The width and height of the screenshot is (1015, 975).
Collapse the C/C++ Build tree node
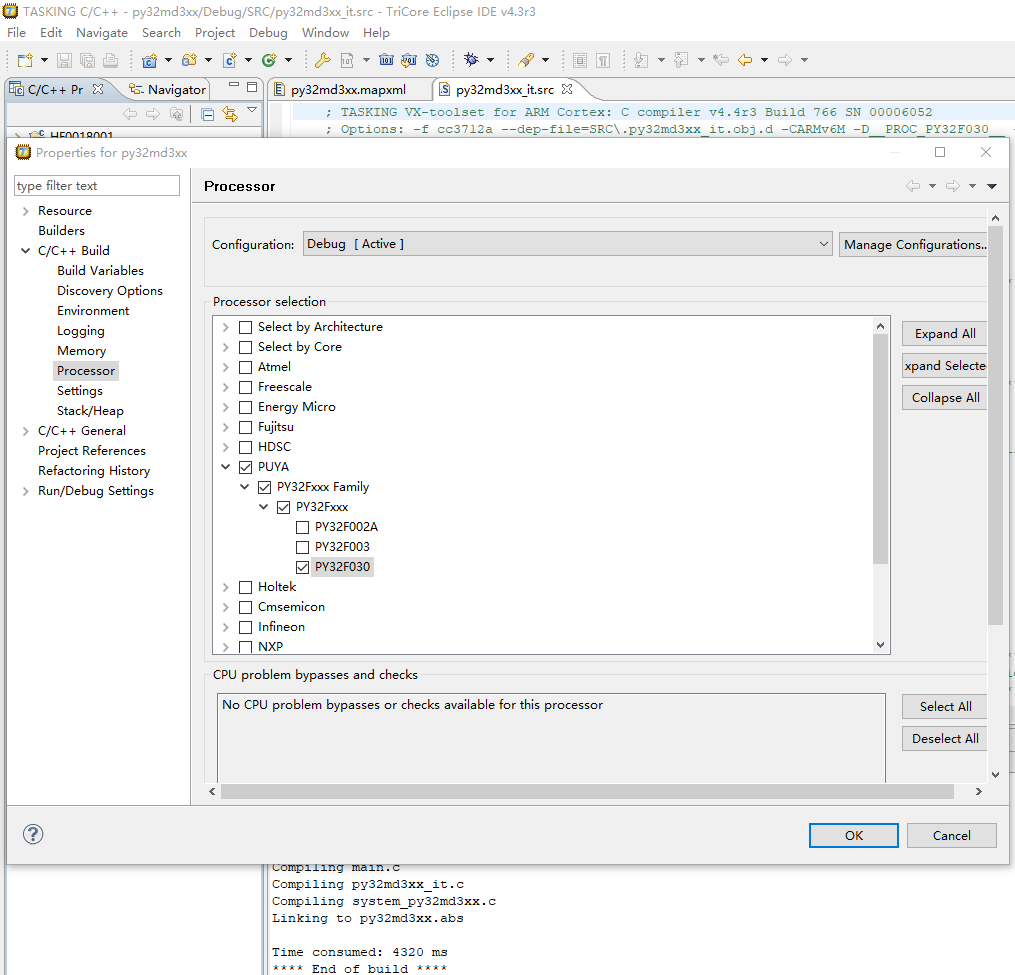26,251
